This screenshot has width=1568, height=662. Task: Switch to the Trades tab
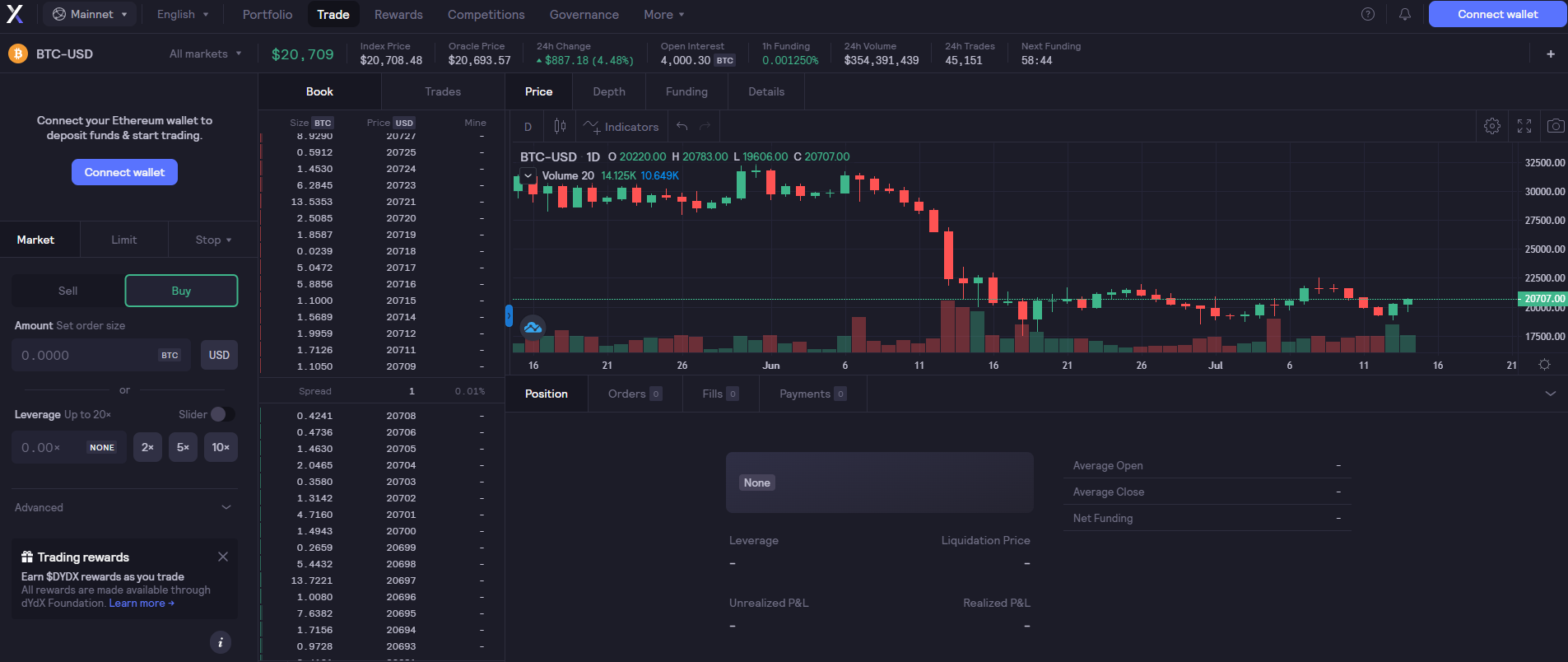pos(443,91)
